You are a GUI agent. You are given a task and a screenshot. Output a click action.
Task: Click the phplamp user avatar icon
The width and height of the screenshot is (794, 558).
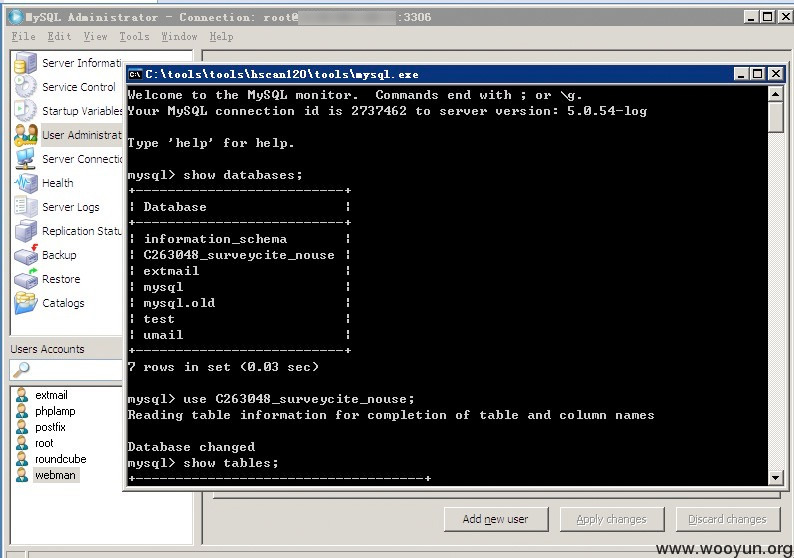click(22, 411)
